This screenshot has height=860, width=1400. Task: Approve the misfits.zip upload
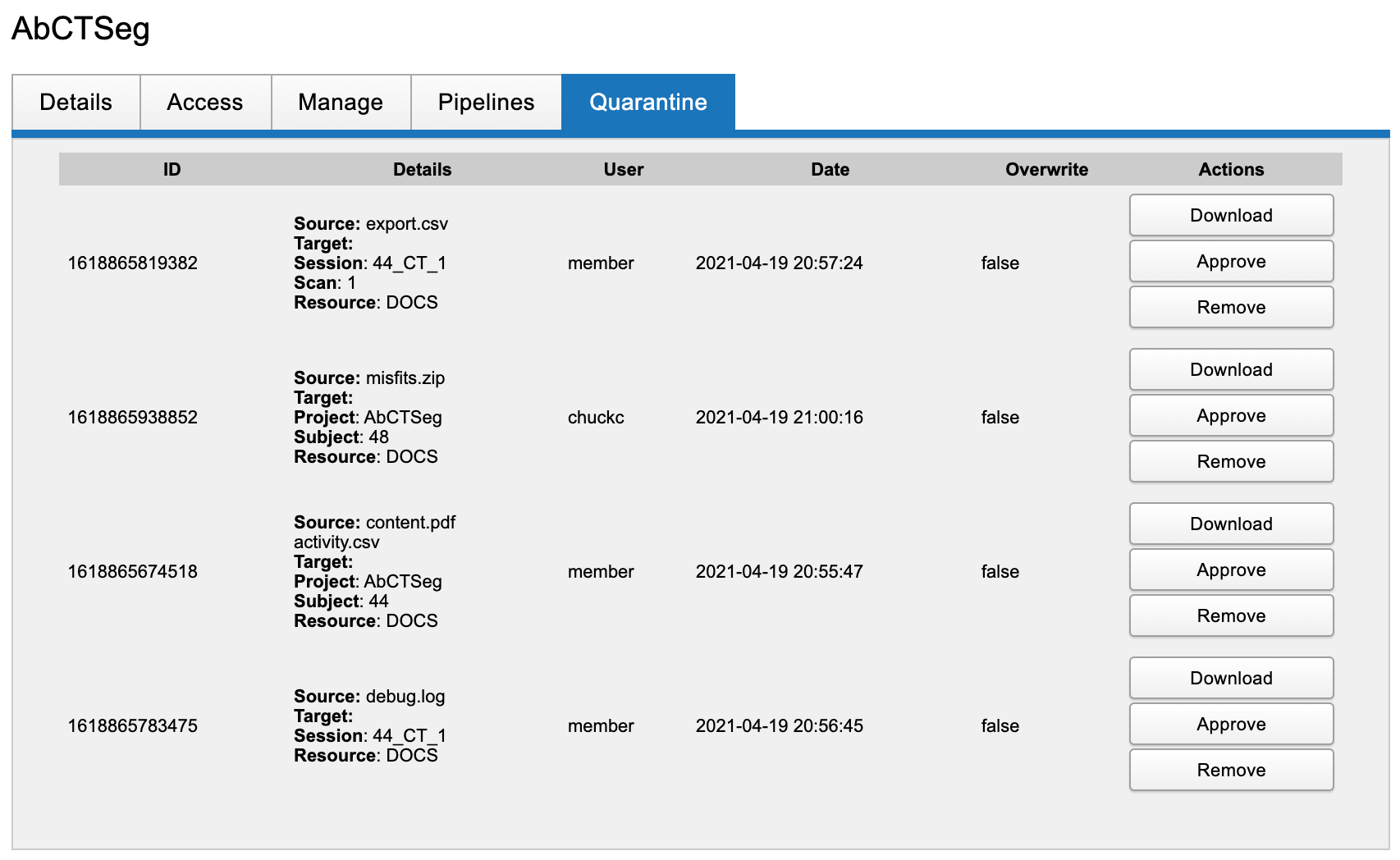click(1230, 416)
